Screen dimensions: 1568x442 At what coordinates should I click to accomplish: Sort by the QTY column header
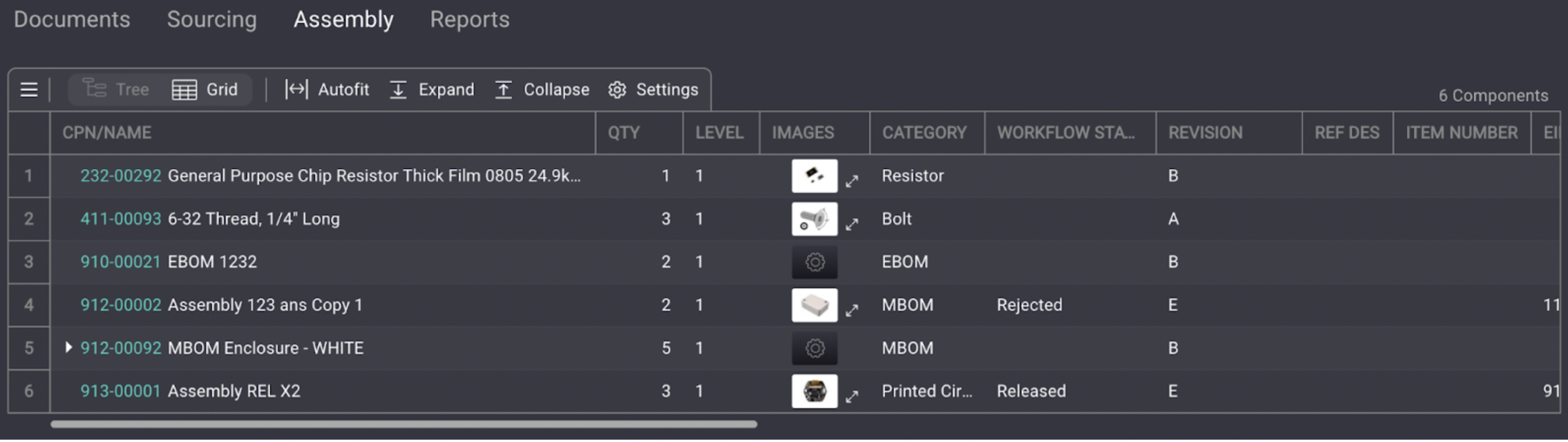624,133
